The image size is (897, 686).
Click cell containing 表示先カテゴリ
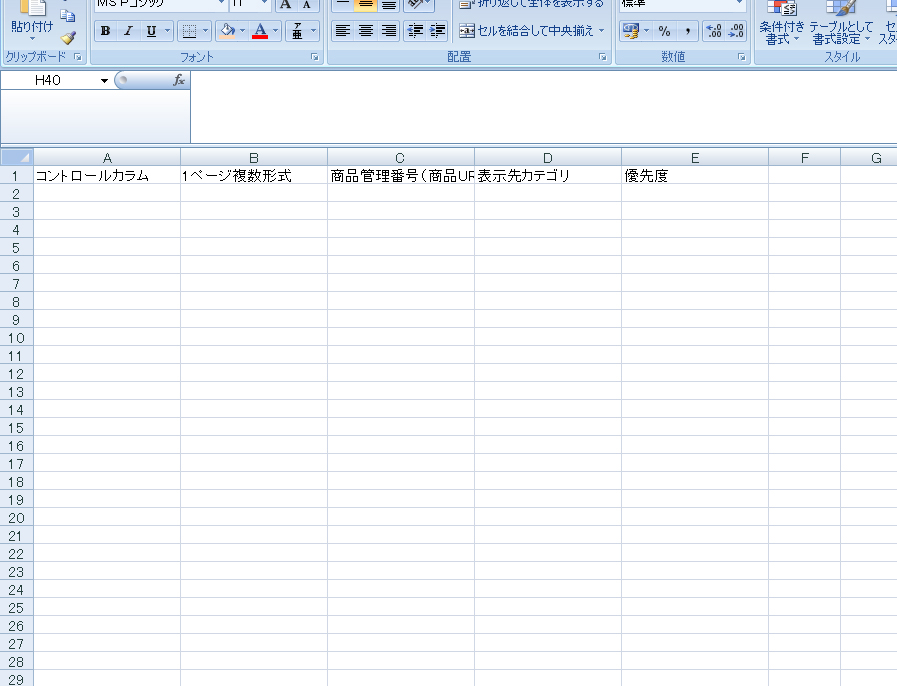coord(548,175)
